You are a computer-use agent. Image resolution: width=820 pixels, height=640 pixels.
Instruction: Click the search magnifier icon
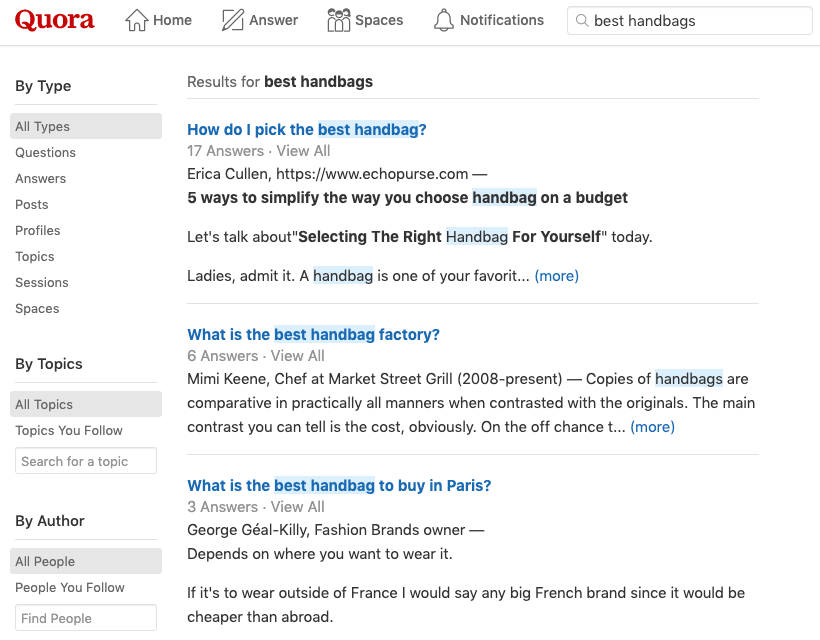582,20
